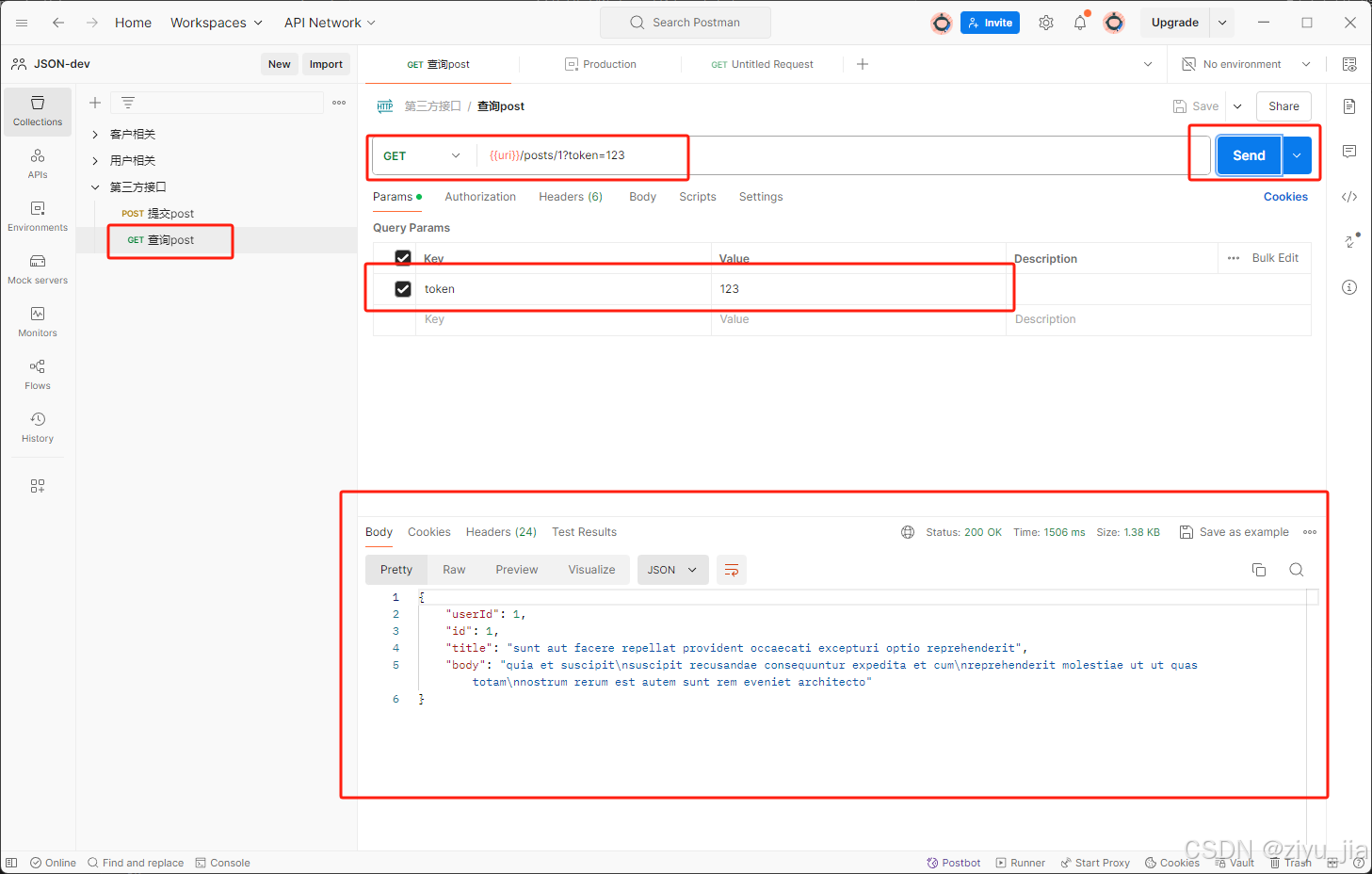
Task: Search the response with magnifier icon
Action: (x=1297, y=570)
